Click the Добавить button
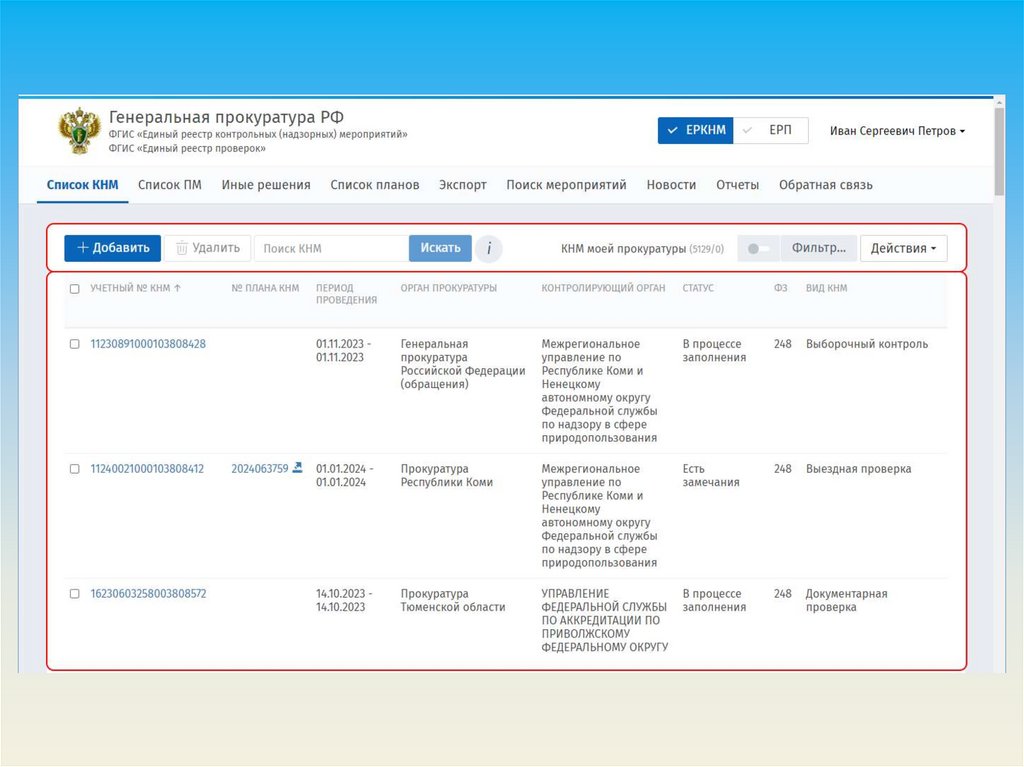Image resolution: width=1024 pixels, height=767 pixels. pyautogui.click(x=112, y=248)
